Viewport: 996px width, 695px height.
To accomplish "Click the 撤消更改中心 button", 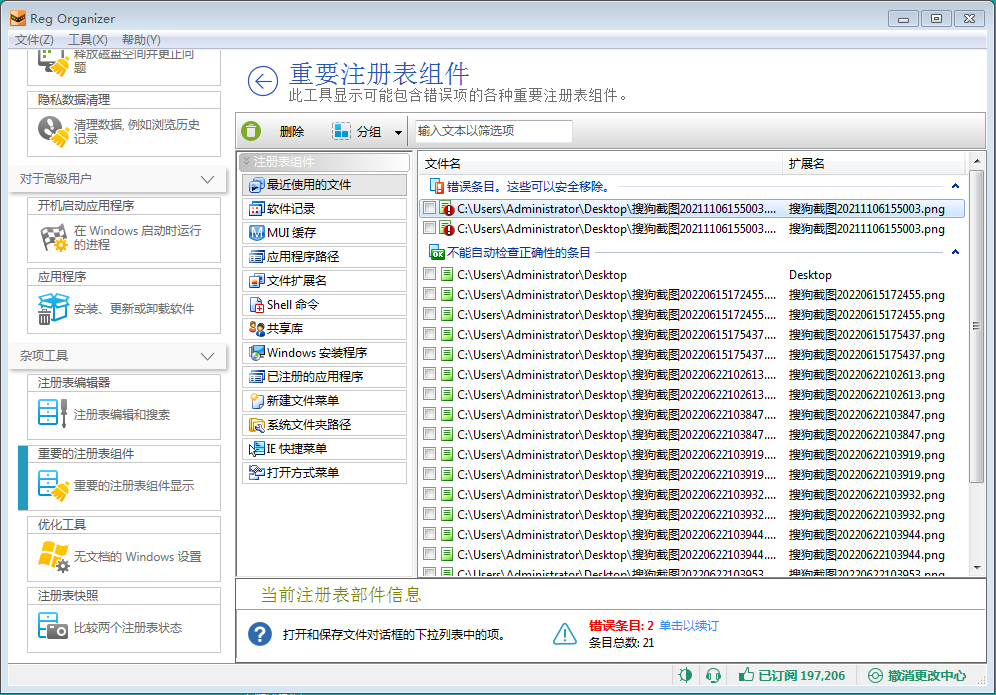I will [917, 675].
